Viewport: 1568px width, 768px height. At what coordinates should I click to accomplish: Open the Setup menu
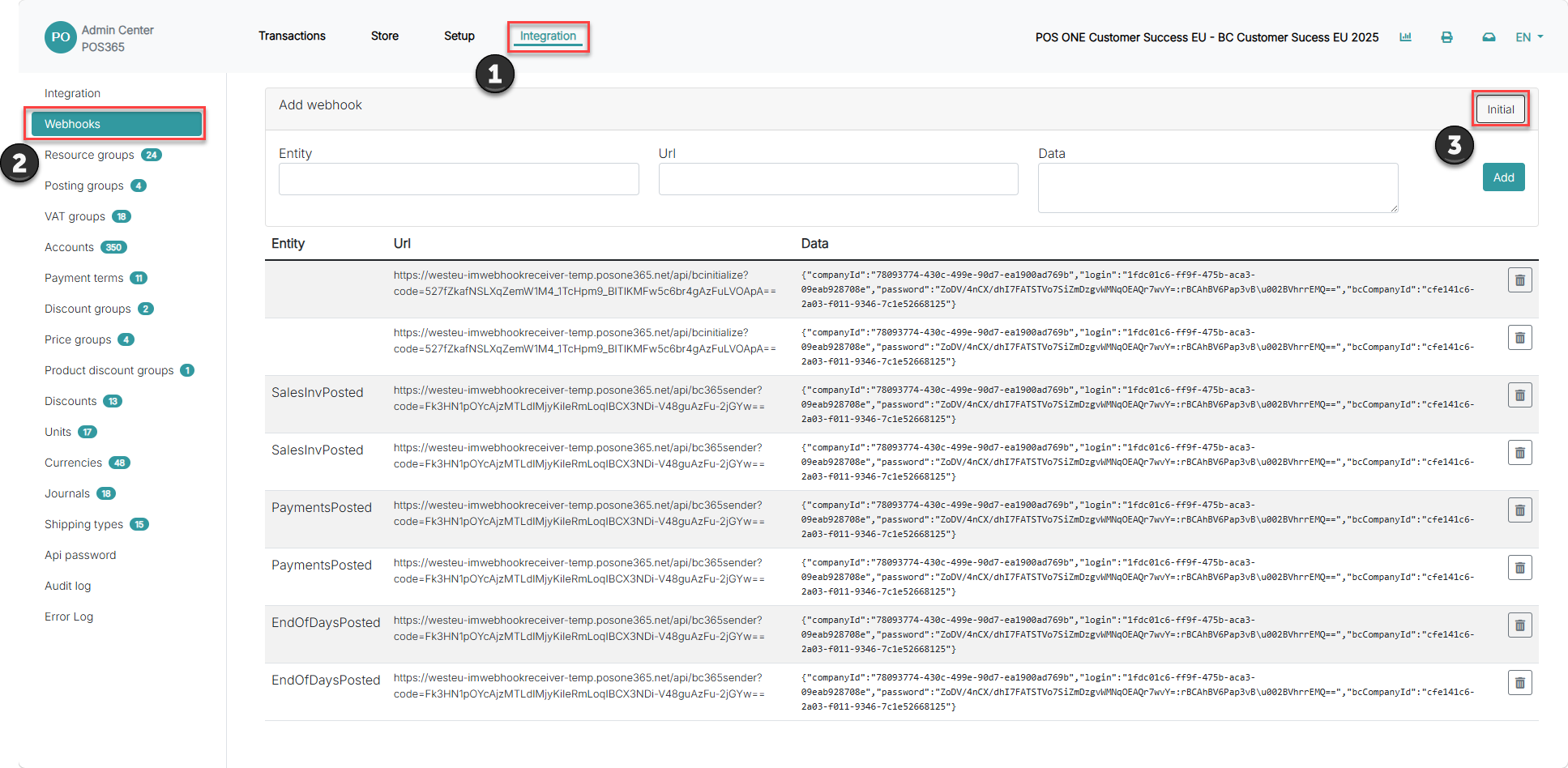coord(459,36)
